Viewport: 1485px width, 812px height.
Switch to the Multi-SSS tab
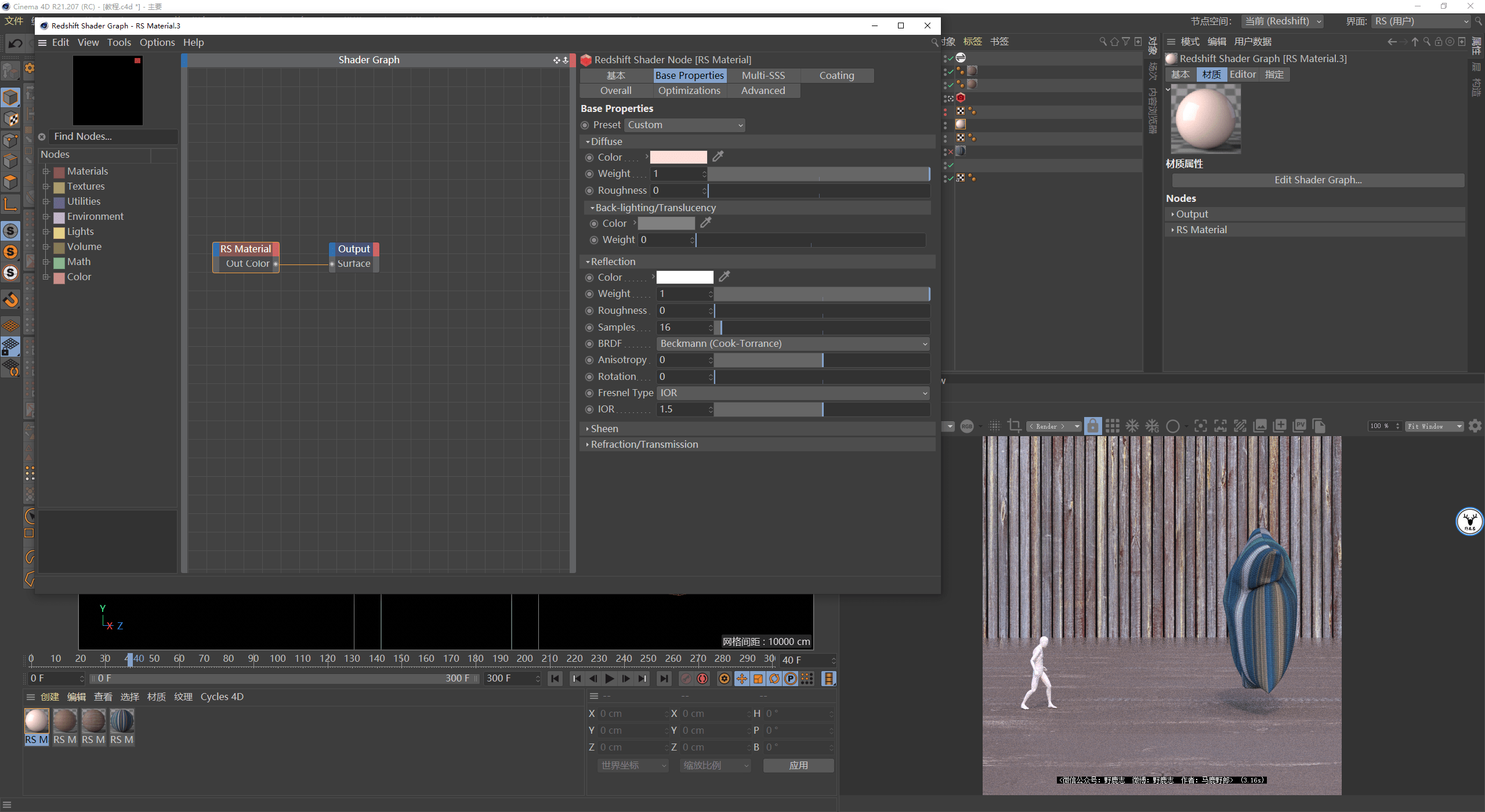point(763,75)
